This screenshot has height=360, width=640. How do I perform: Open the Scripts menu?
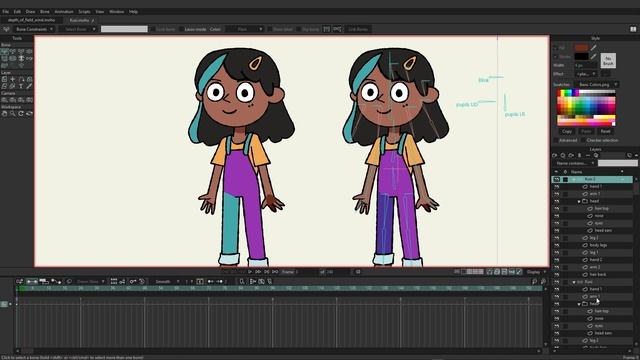tap(84, 12)
